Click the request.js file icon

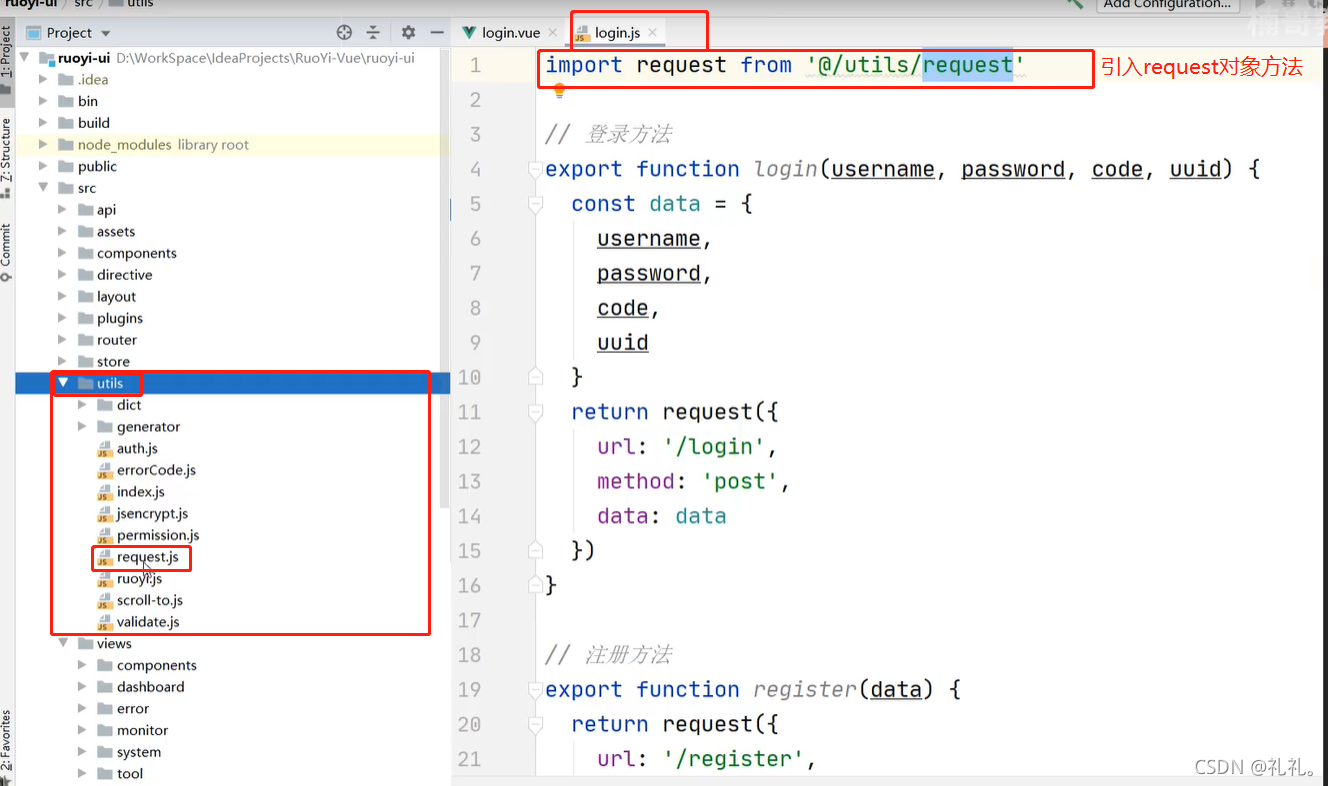coord(105,558)
